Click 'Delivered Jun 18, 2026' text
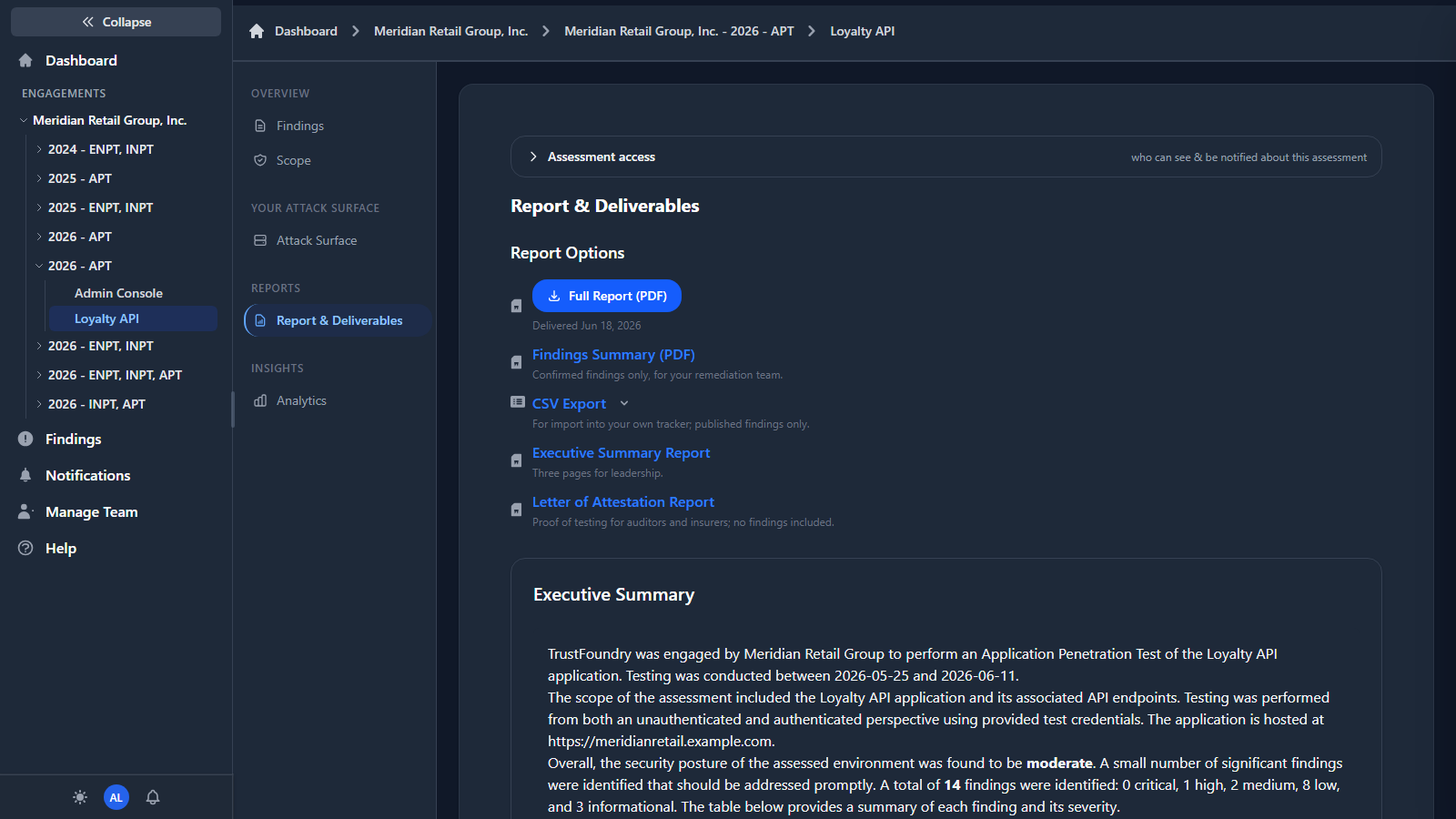1456x819 pixels. (586, 326)
